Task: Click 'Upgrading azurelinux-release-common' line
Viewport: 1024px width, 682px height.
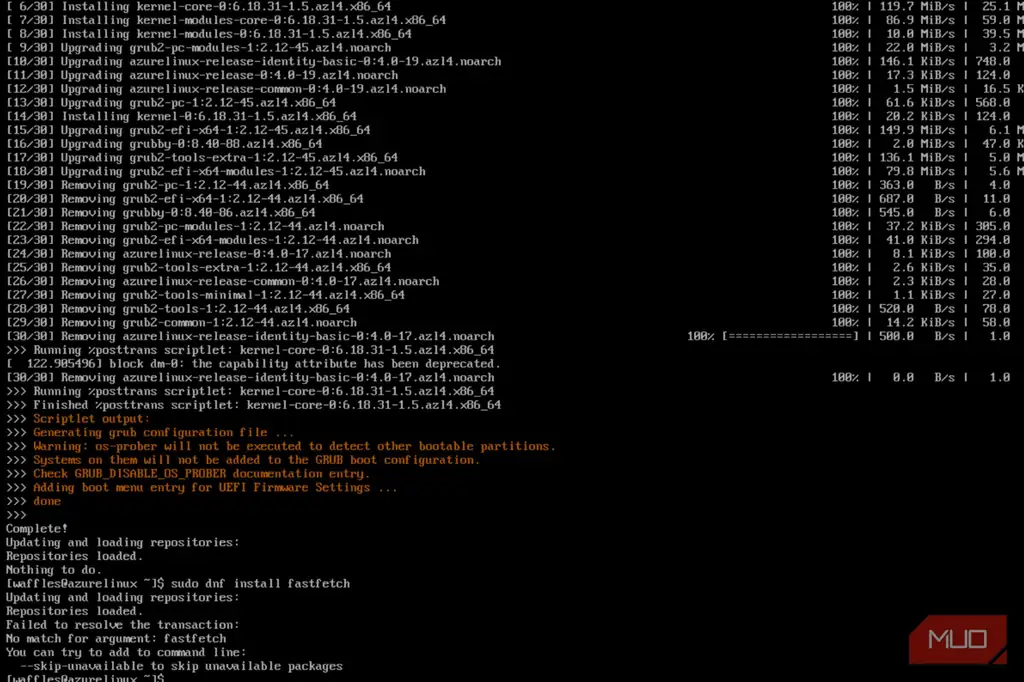Action: pos(226,89)
